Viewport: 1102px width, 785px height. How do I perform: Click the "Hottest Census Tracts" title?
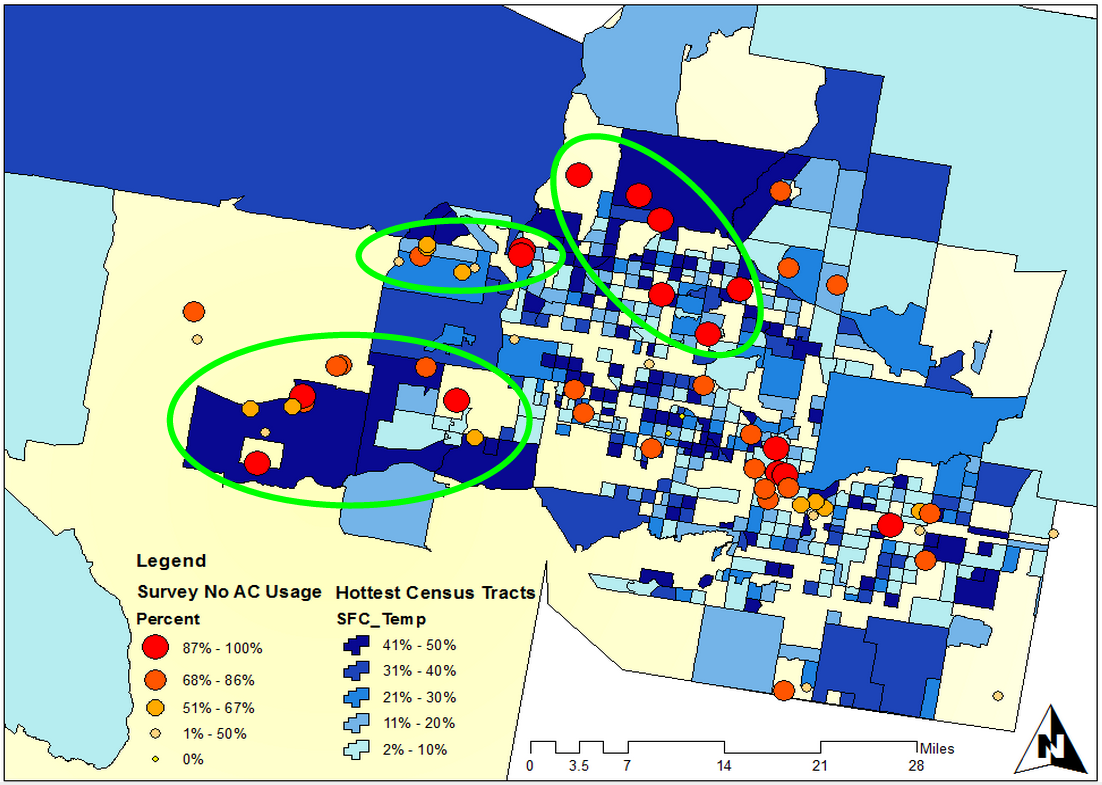tap(436, 593)
